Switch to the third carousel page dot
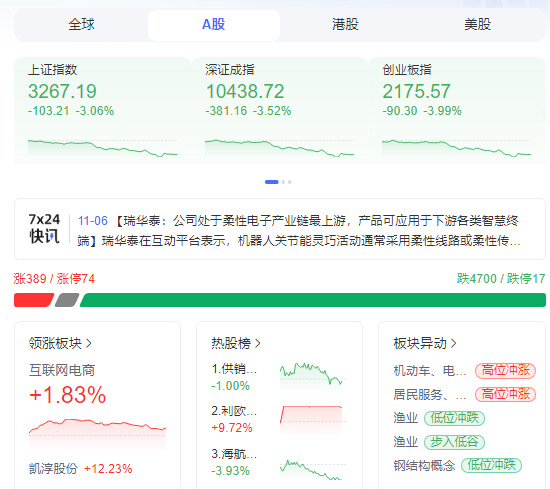This screenshot has height=489, width=550. pyautogui.click(x=290, y=182)
